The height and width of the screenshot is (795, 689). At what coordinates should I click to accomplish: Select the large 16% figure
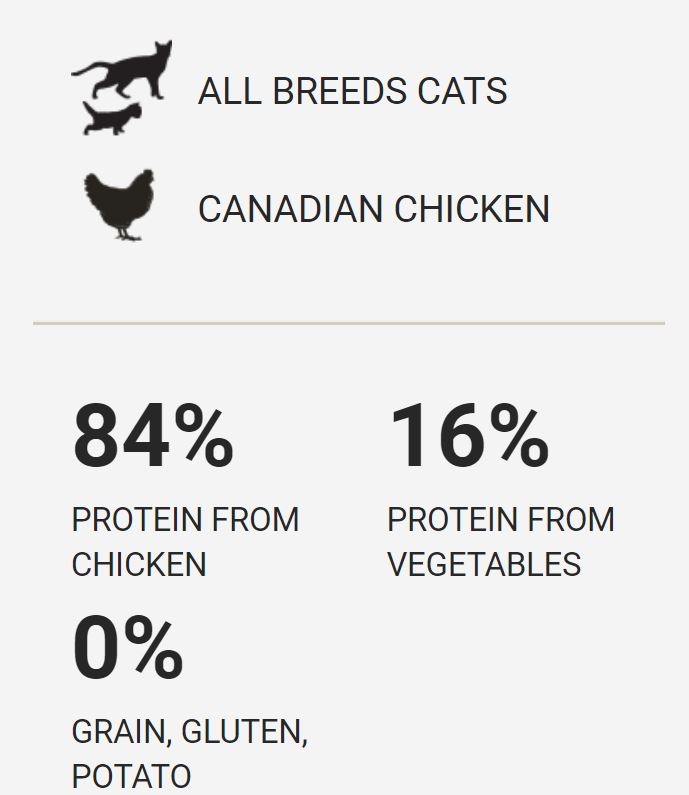[x=467, y=437]
